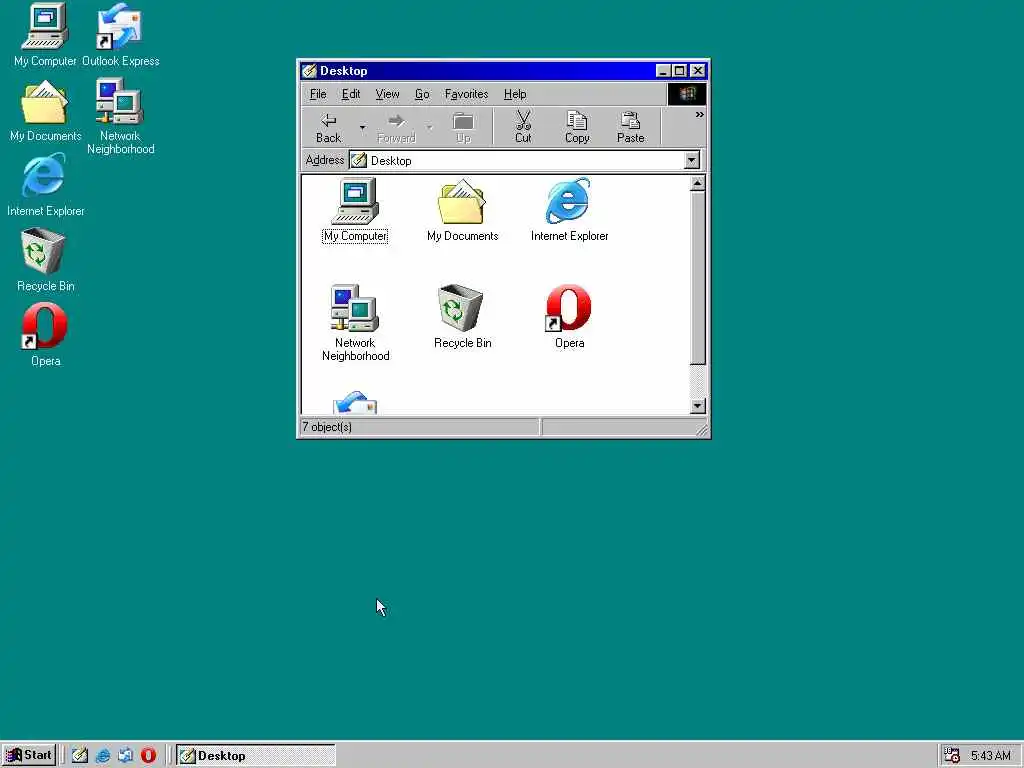Click the Up folder toolbar button
This screenshot has height=768, width=1024.
[x=463, y=127]
